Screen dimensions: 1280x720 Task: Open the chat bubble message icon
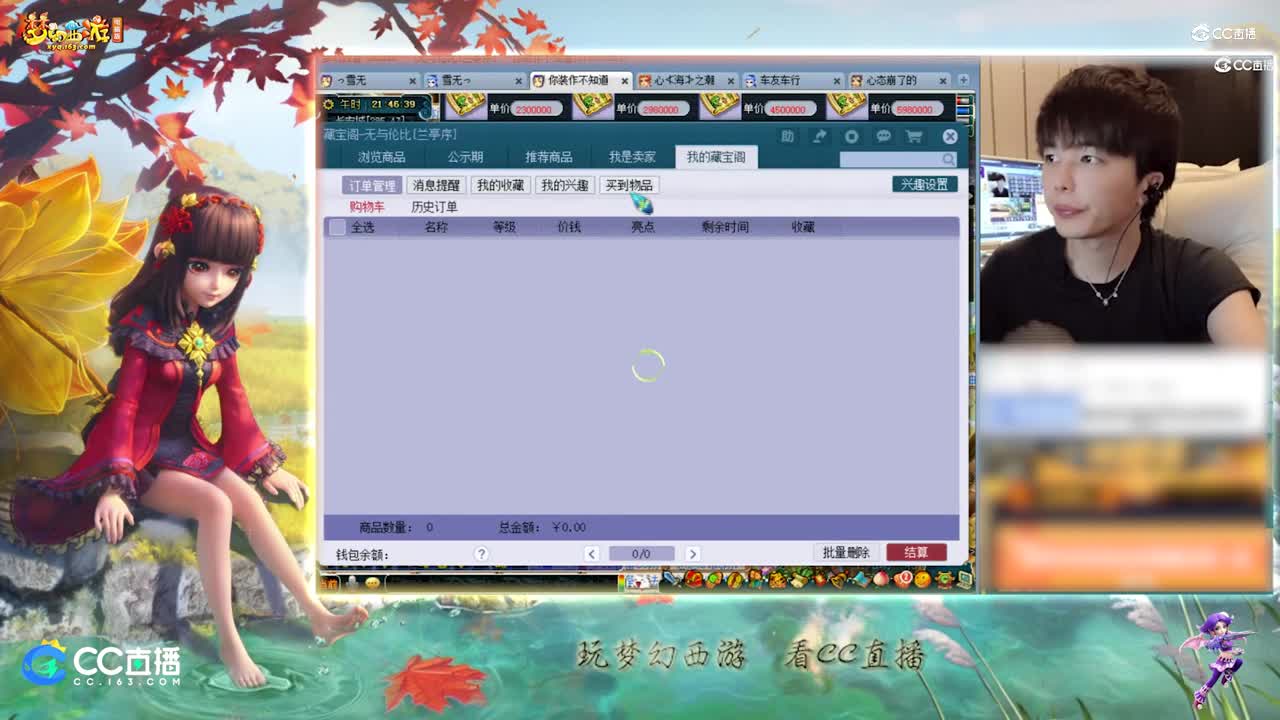[x=883, y=136]
